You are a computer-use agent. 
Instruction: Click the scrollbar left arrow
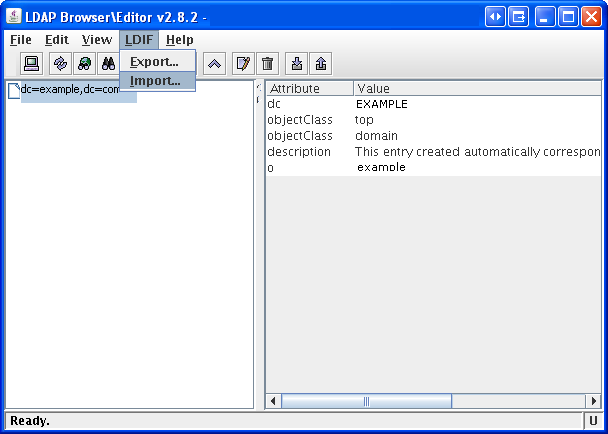[273, 401]
